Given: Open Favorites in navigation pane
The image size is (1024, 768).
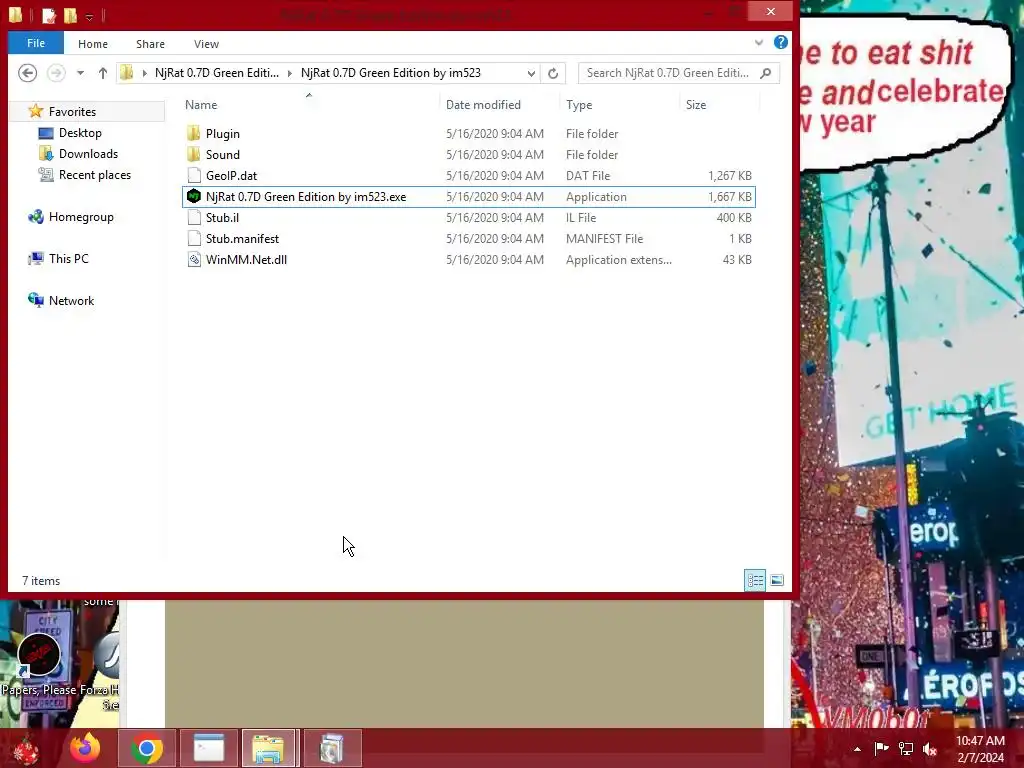Looking at the screenshot, I should tap(72, 112).
